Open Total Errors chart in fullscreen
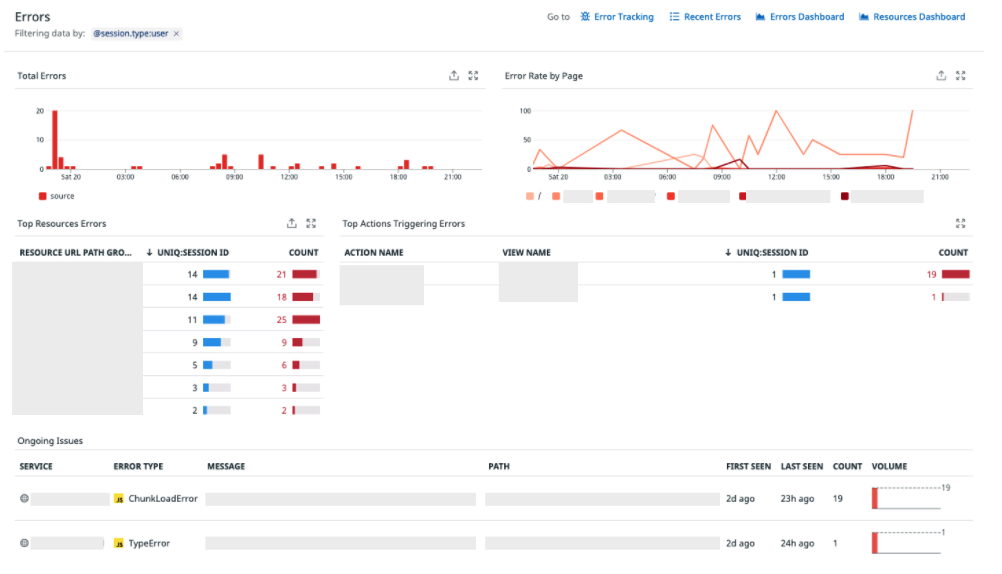The image size is (1002, 574). pyautogui.click(x=474, y=75)
